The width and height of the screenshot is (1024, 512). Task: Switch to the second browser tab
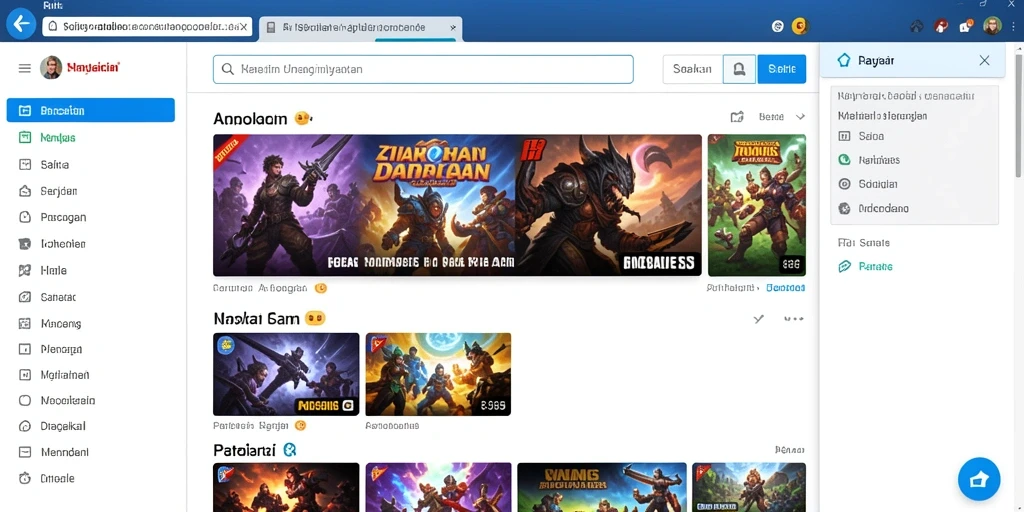coord(361,28)
